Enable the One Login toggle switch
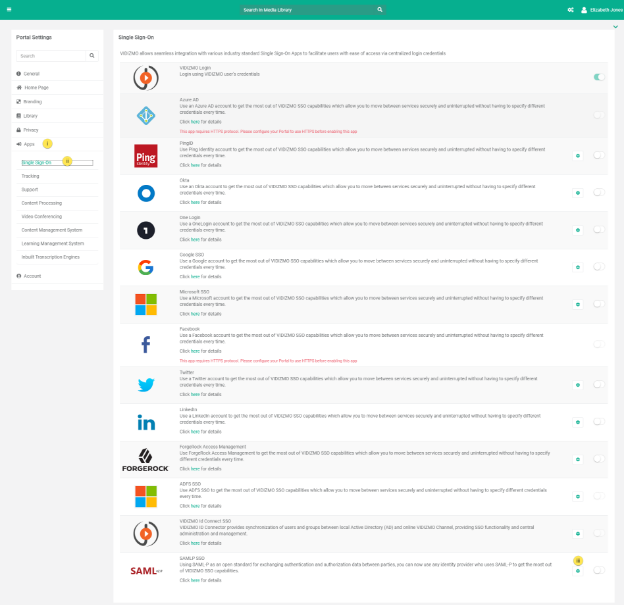The image size is (624, 606). pyautogui.click(x=599, y=230)
